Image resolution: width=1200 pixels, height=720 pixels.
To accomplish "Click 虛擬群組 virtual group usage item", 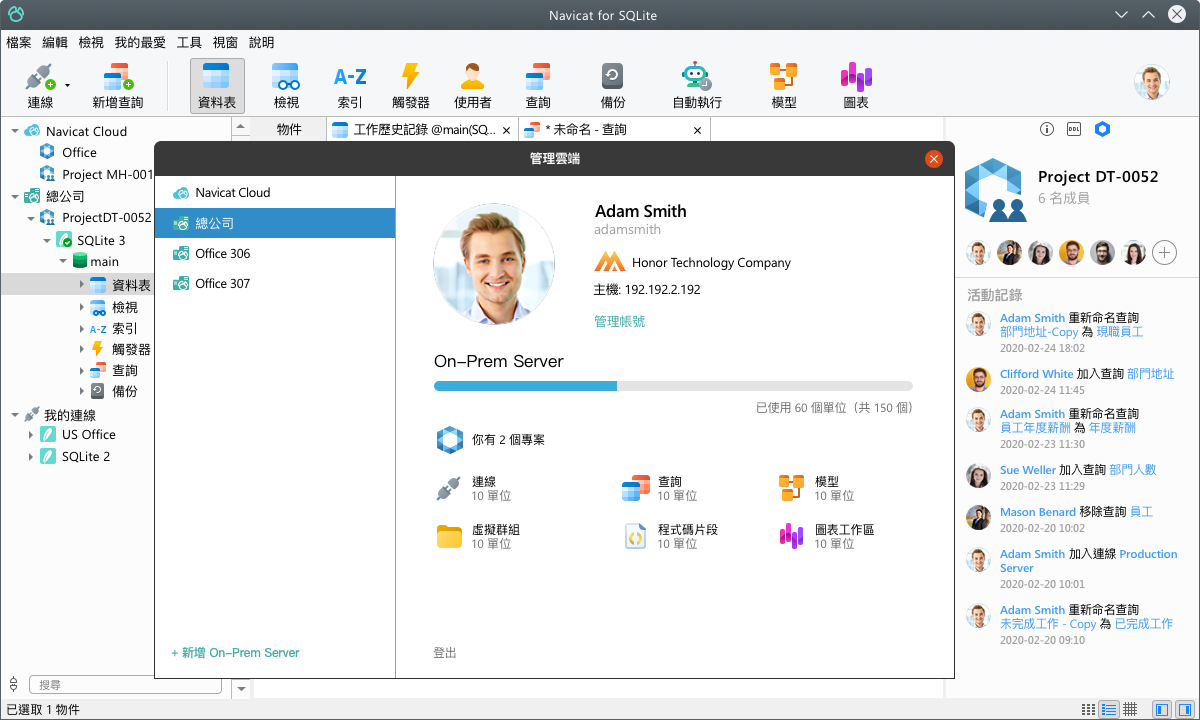I will pos(477,536).
